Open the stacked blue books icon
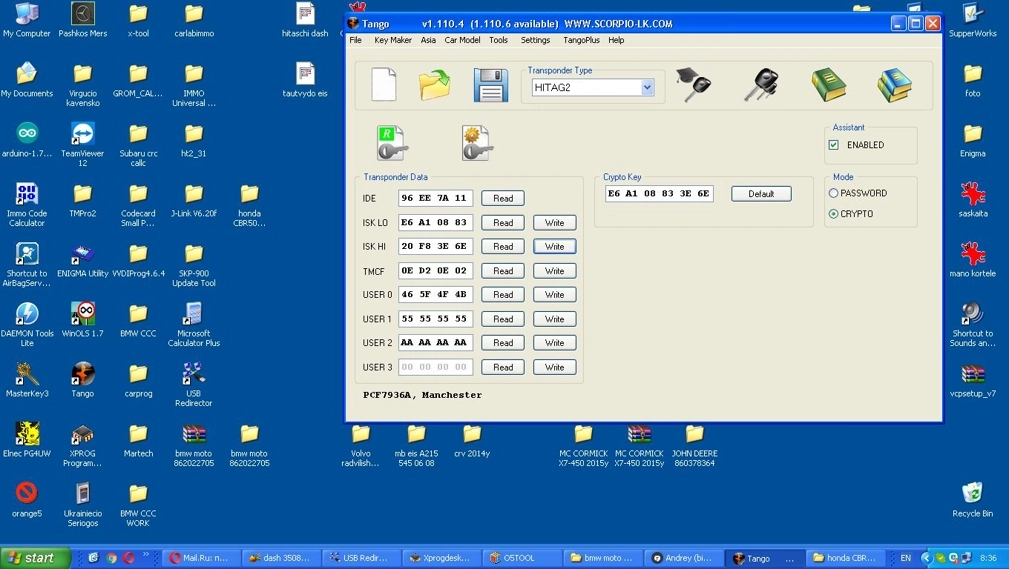Viewport: 1009px width, 569px height. click(x=894, y=84)
